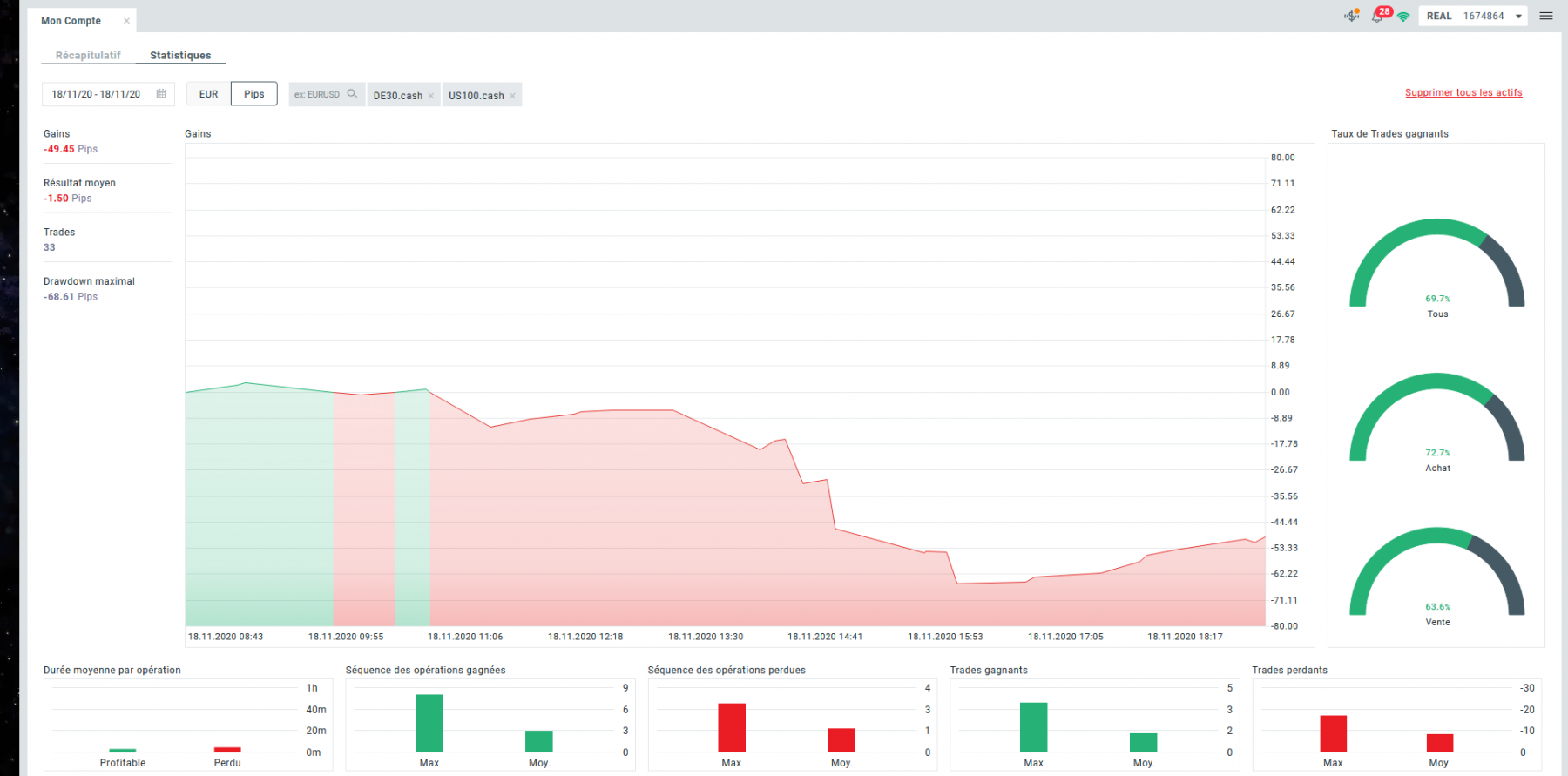Open the 18/11/20 date range picker

pyautogui.click(x=108, y=94)
